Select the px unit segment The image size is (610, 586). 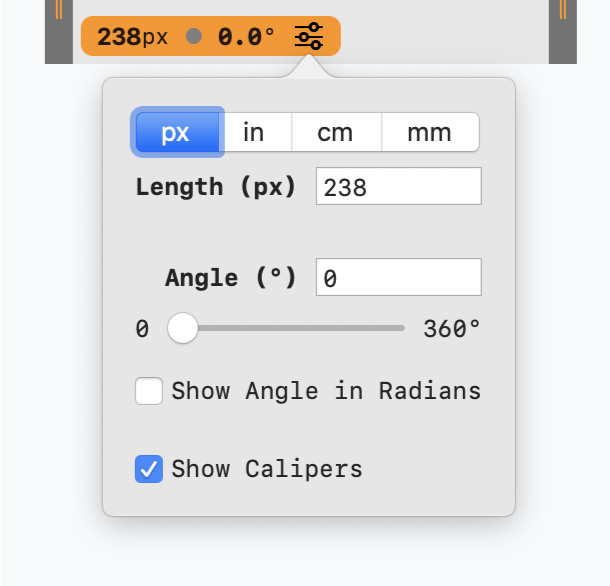point(176,132)
